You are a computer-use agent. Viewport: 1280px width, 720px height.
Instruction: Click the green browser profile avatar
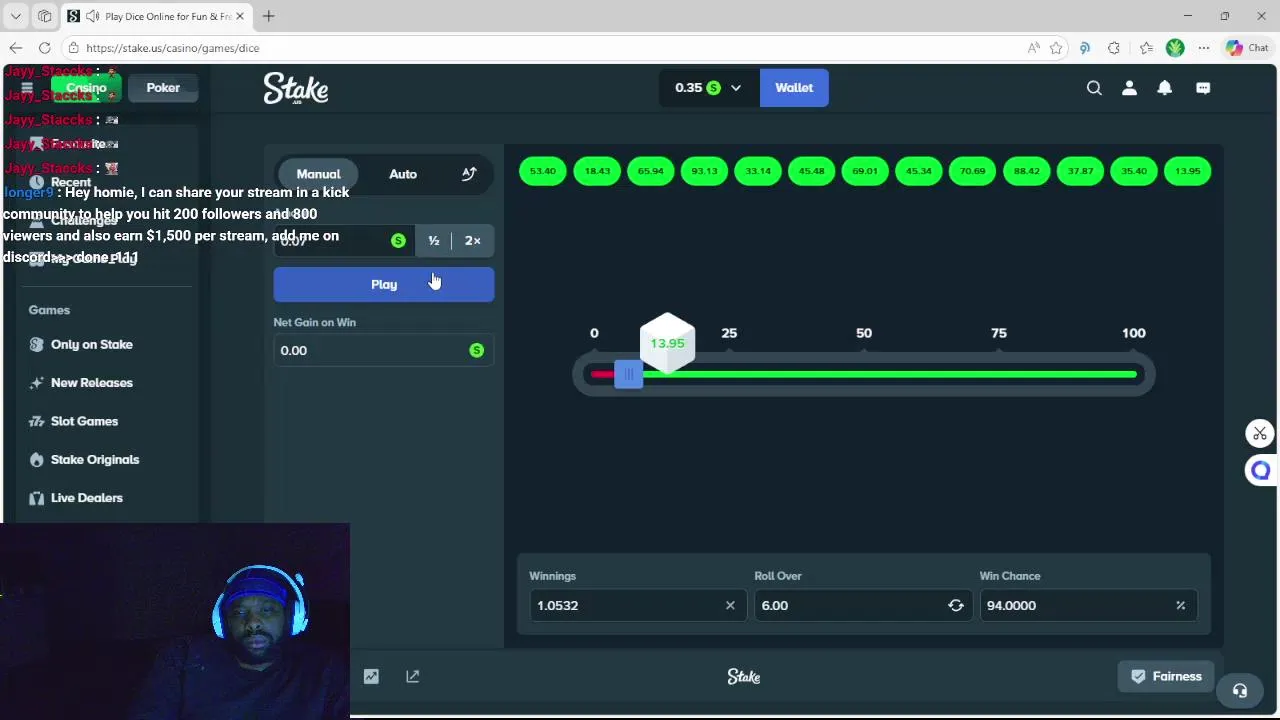click(x=1175, y=48)
